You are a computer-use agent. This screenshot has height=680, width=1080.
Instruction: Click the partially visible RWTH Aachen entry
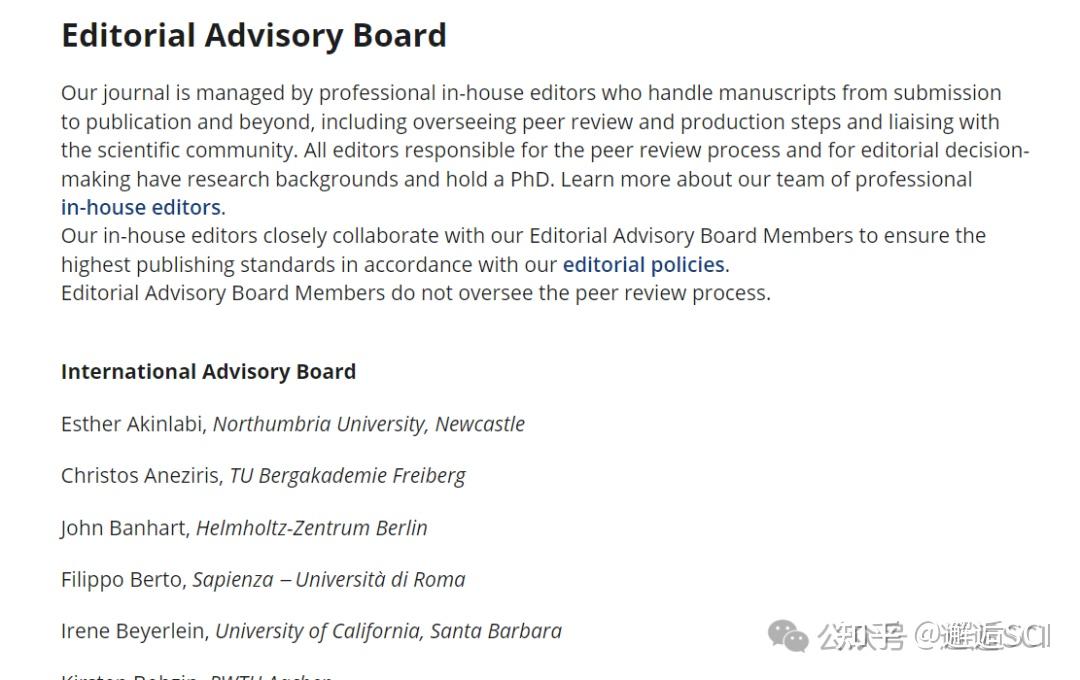tap(196, 675)
